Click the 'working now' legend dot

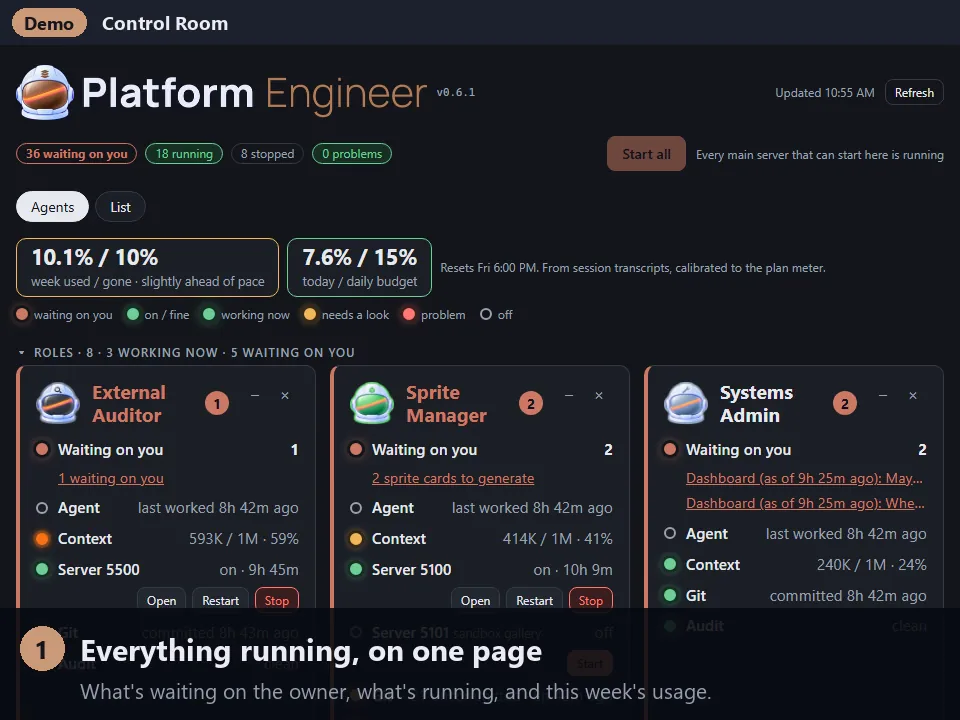click(209, 315)
